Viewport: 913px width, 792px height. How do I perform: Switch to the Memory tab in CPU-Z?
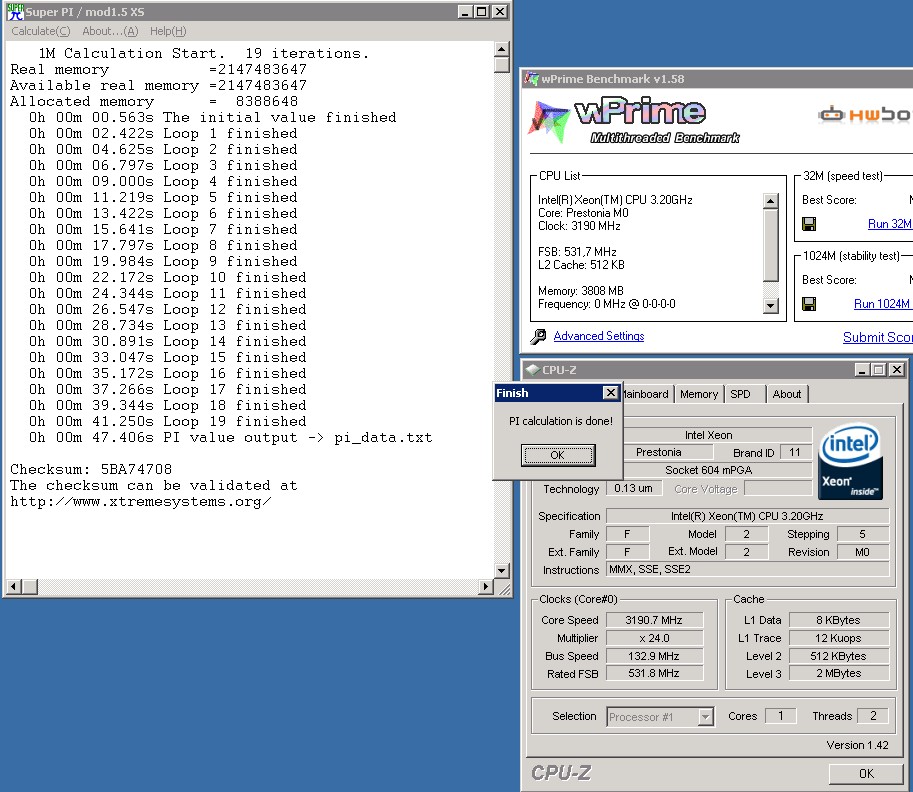pos(699,394)
